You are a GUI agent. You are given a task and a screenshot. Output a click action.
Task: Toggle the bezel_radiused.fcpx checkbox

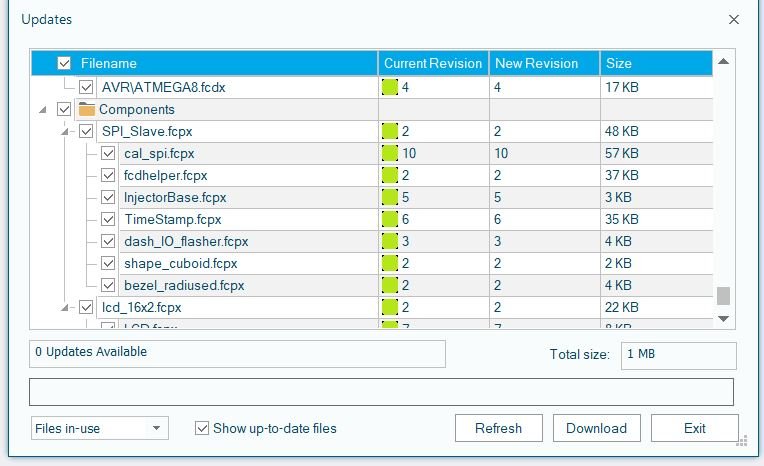[108, 285]
